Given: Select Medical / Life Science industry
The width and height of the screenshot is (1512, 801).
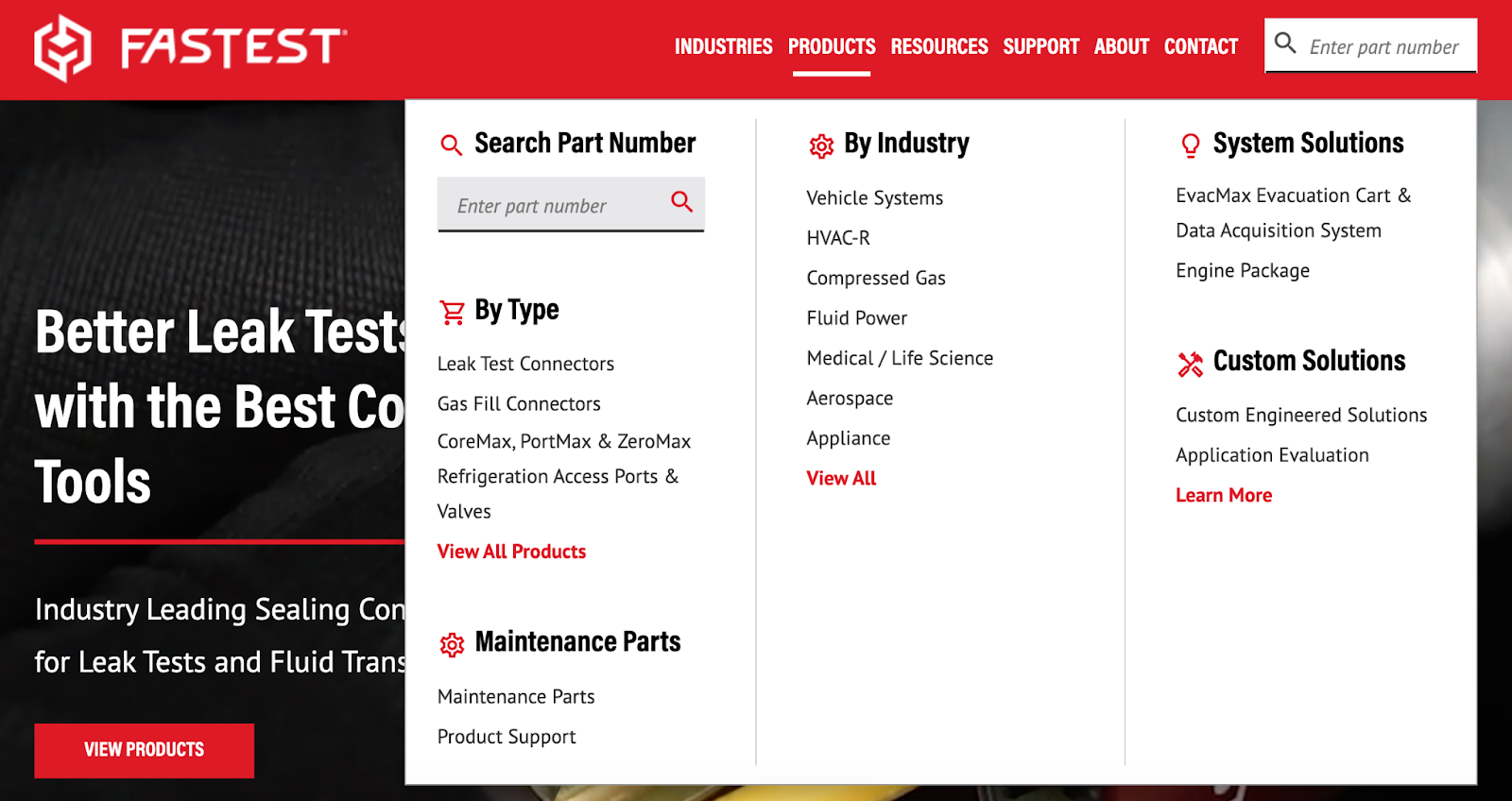Looking at the screenshot, I should coord(900,358).
